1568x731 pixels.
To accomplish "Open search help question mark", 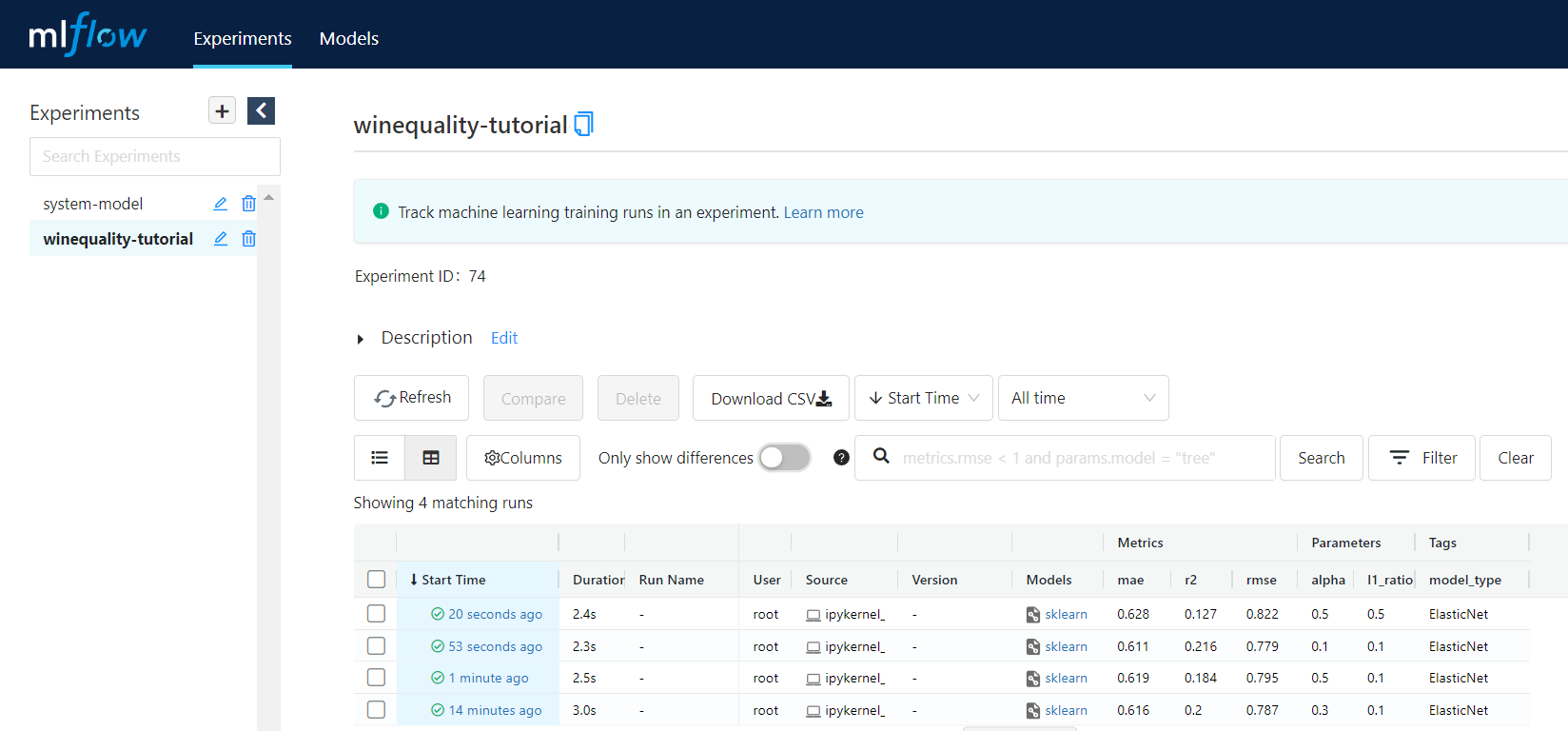I will tap(841, 458).
